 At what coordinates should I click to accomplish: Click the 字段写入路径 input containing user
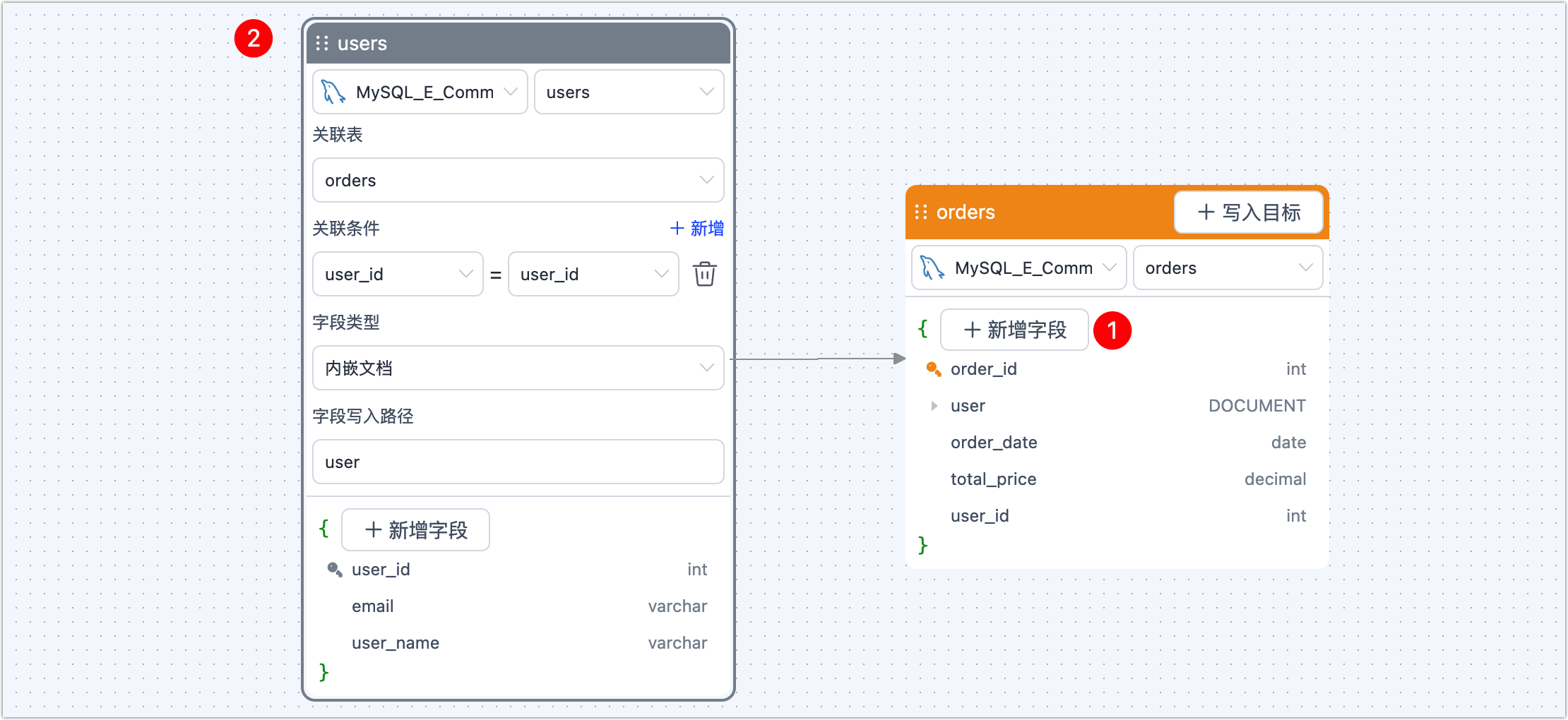[x=518, y=462]
